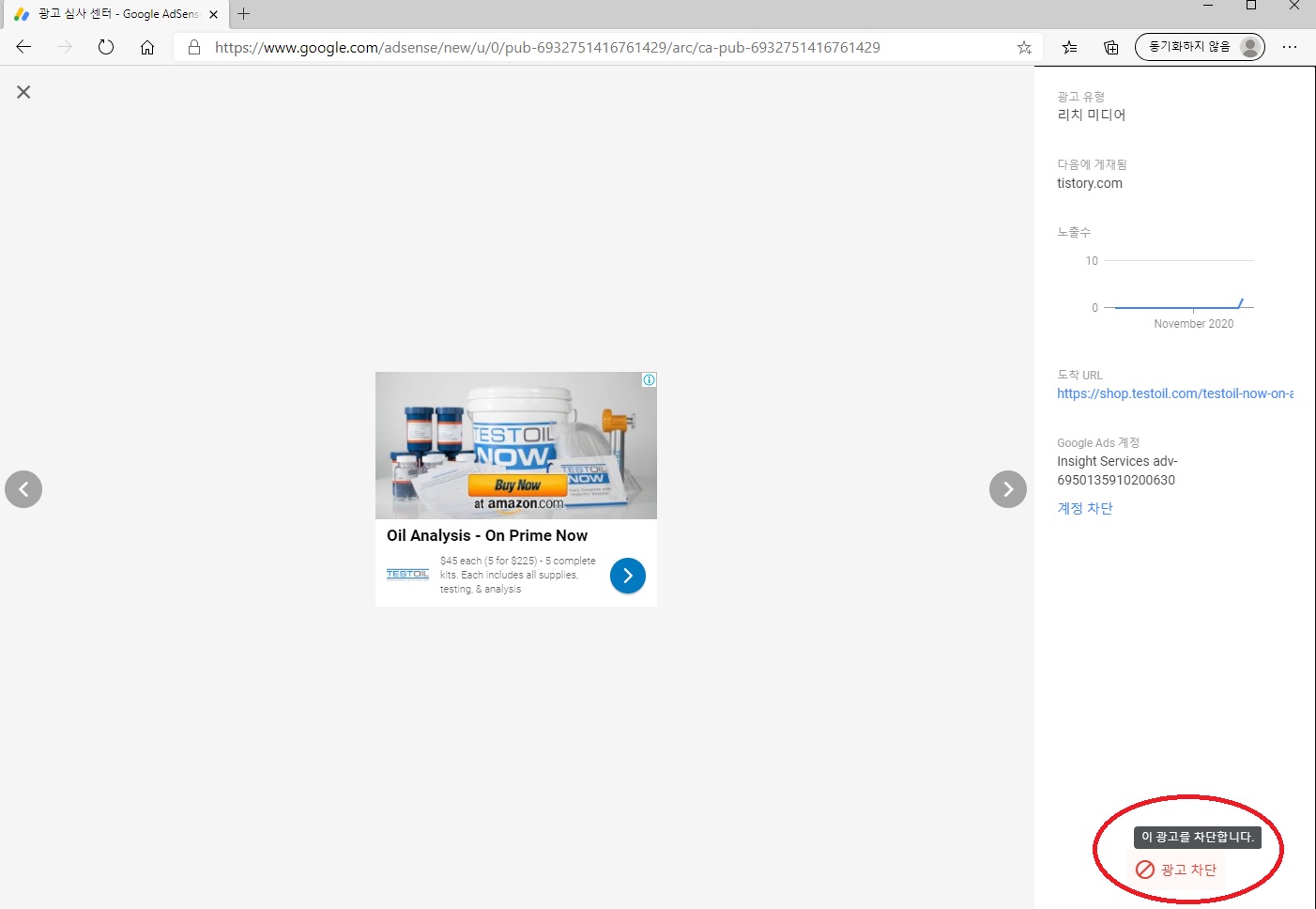Click the 계정 차단 link to block account
This screenshot has width=1316, height=909.
(1085, 508)
